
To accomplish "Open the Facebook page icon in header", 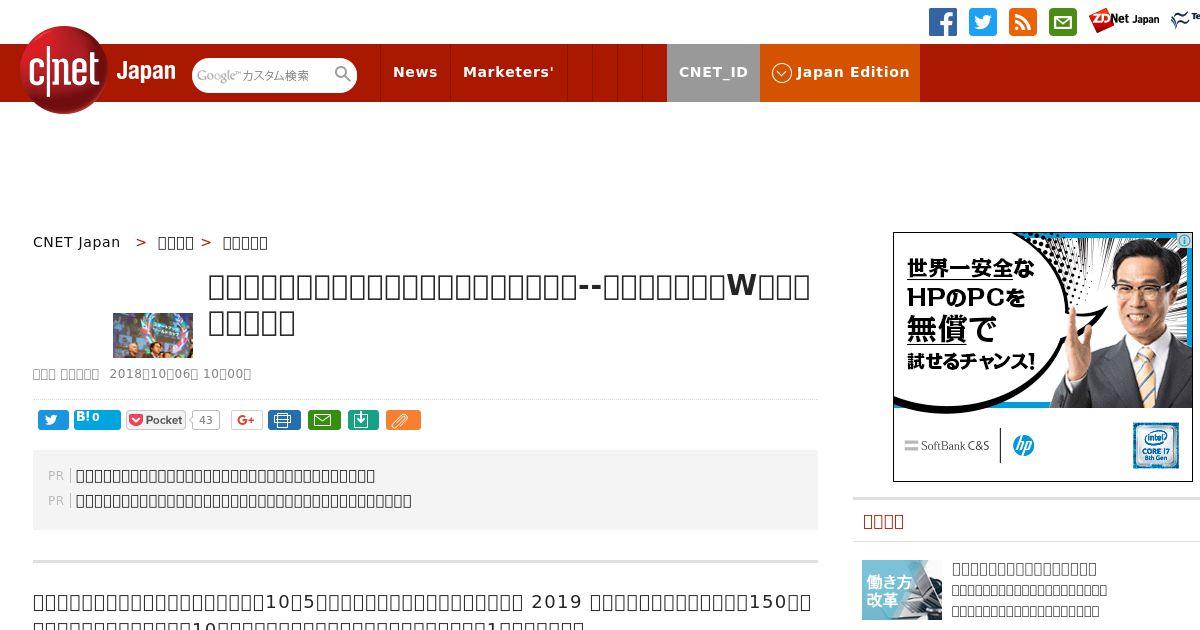I will (x=943, y=22).
